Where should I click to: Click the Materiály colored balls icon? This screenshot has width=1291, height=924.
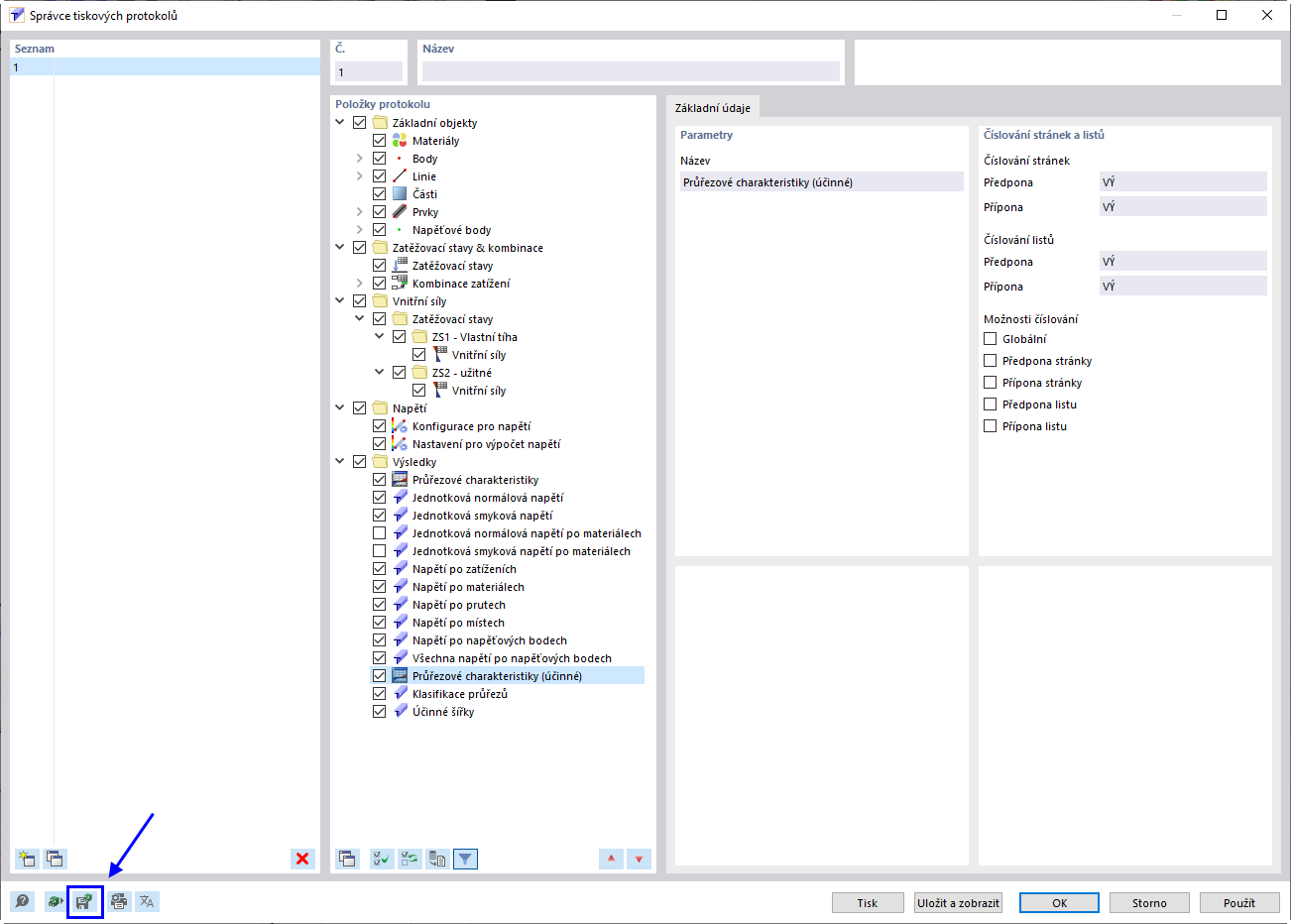[400, 141]
